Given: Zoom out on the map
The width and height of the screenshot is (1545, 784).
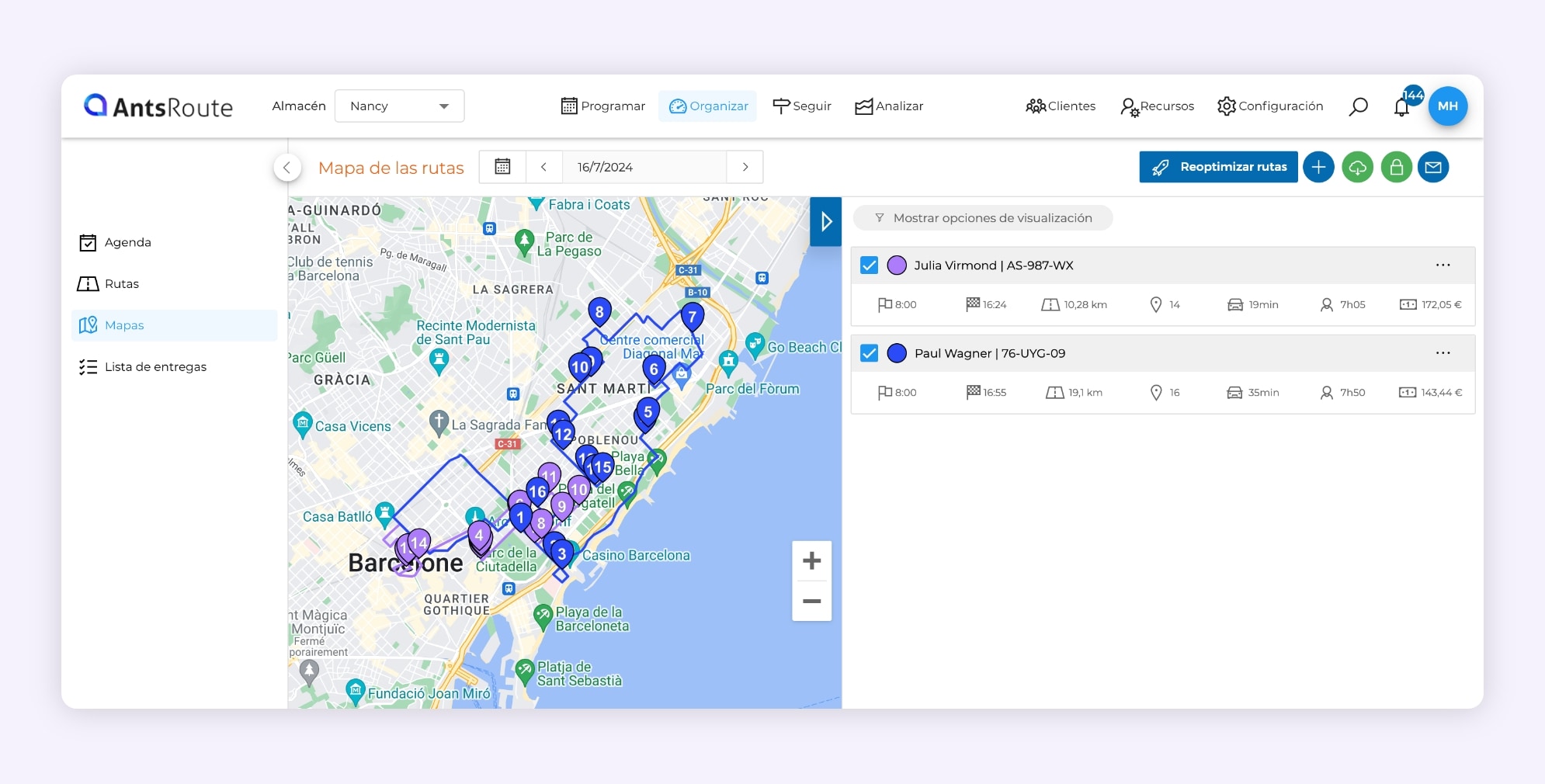Looking at the screenshot, I should [811, 601].
